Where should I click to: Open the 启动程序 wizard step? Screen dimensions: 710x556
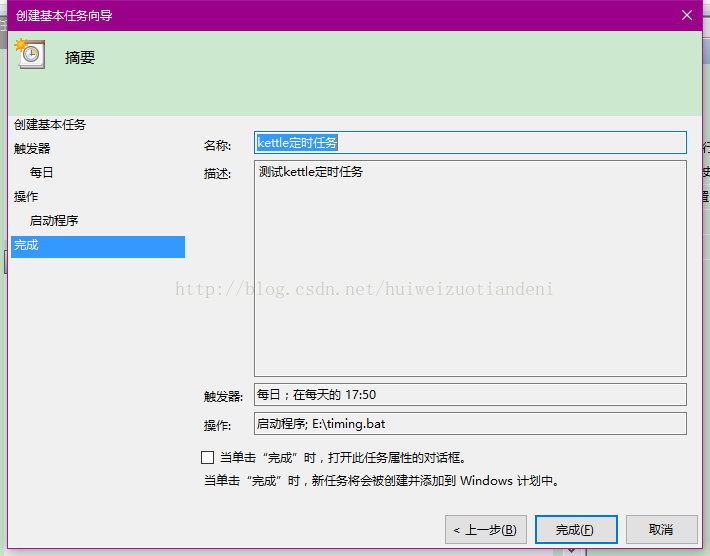click(x=54, y=220)
